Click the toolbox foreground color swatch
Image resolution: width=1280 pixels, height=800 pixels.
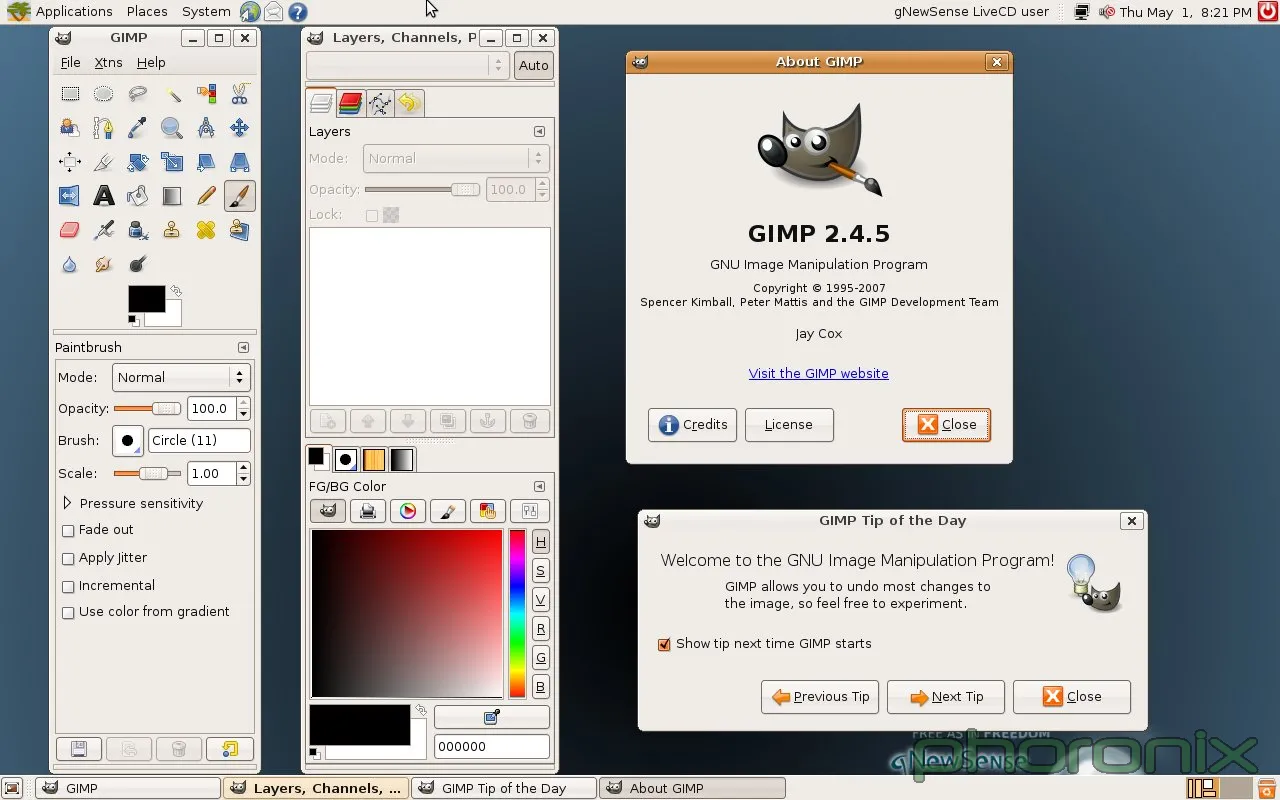click(x=146, y=299)
